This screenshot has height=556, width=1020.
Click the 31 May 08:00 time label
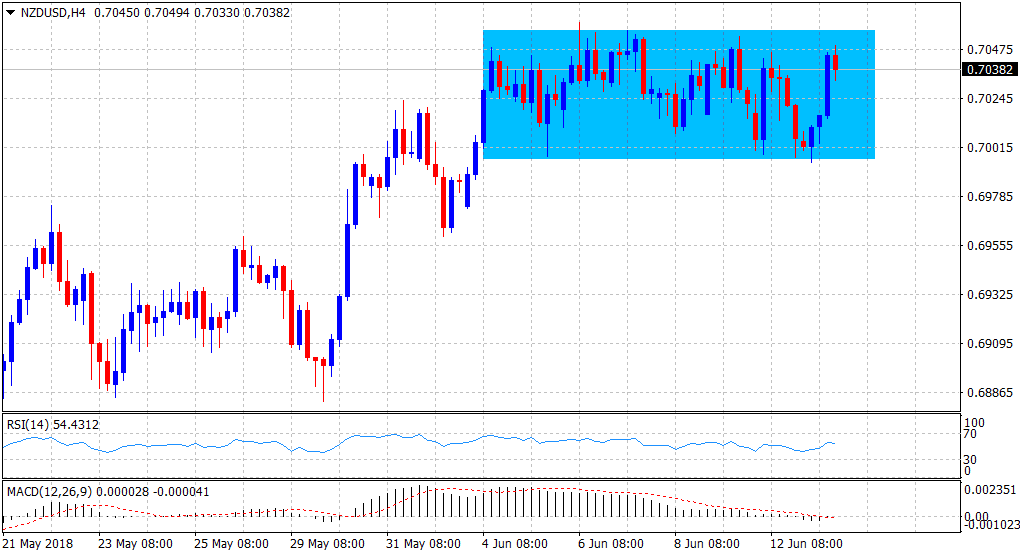(423, 544)
